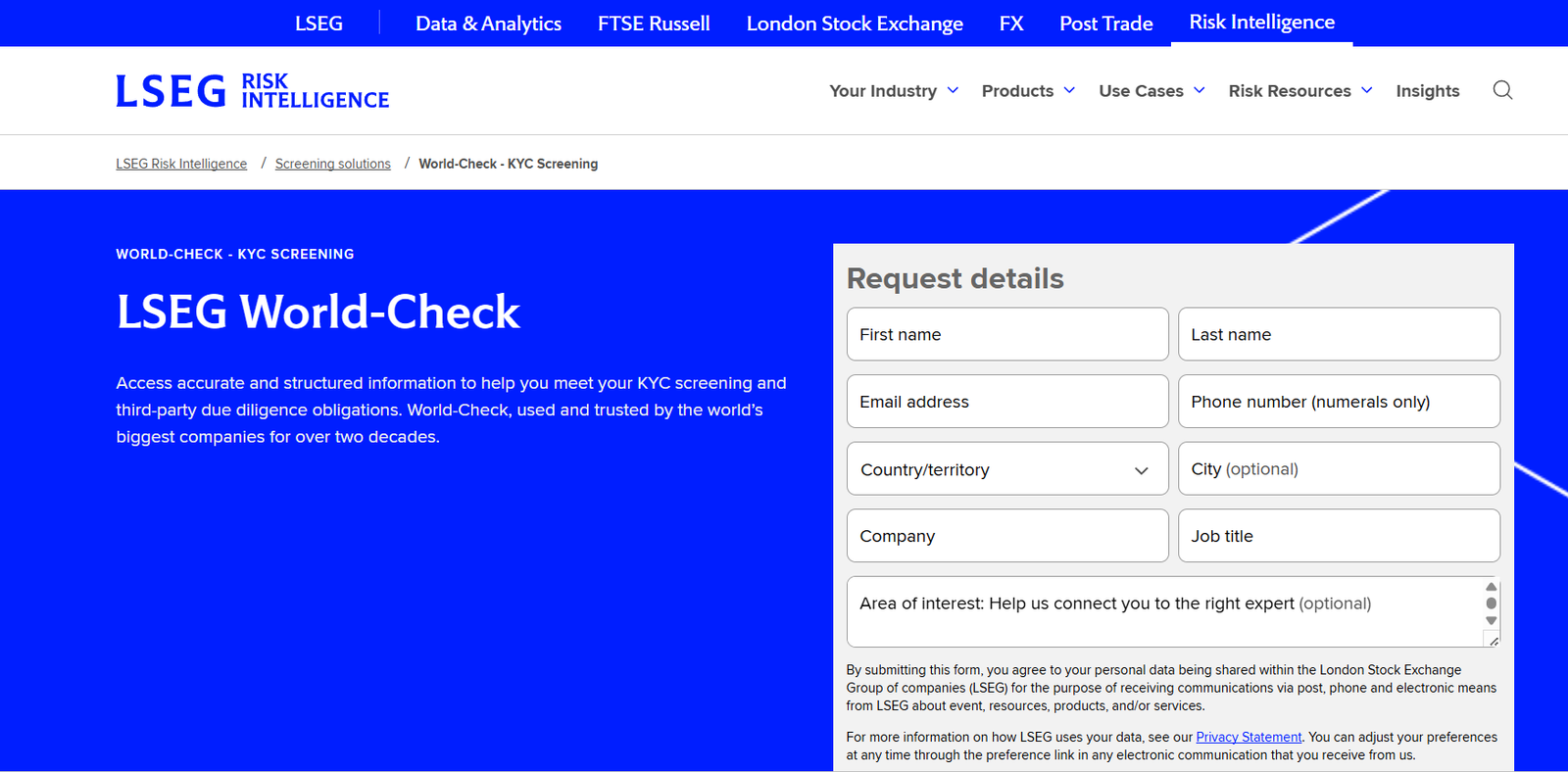The width and height of the screenshot is (1568, 772).
Task: Open the London Stock Exchange tab
Action: coord(855,24)
